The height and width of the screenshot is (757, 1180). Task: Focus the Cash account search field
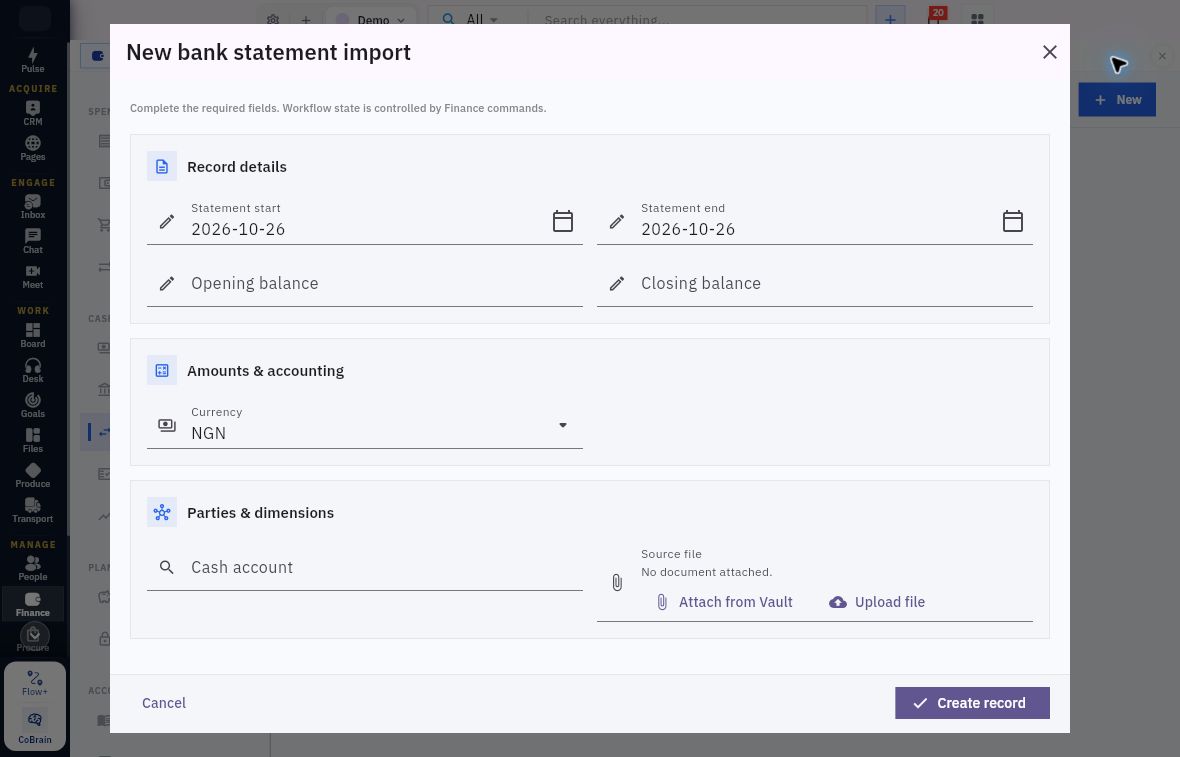(364, 567)
